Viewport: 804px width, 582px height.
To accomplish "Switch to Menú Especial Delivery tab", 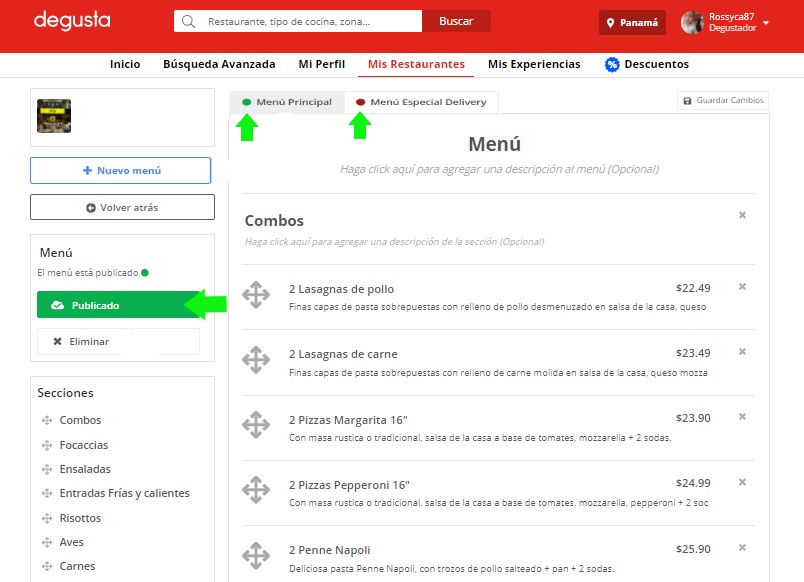I will click(421, 102).
